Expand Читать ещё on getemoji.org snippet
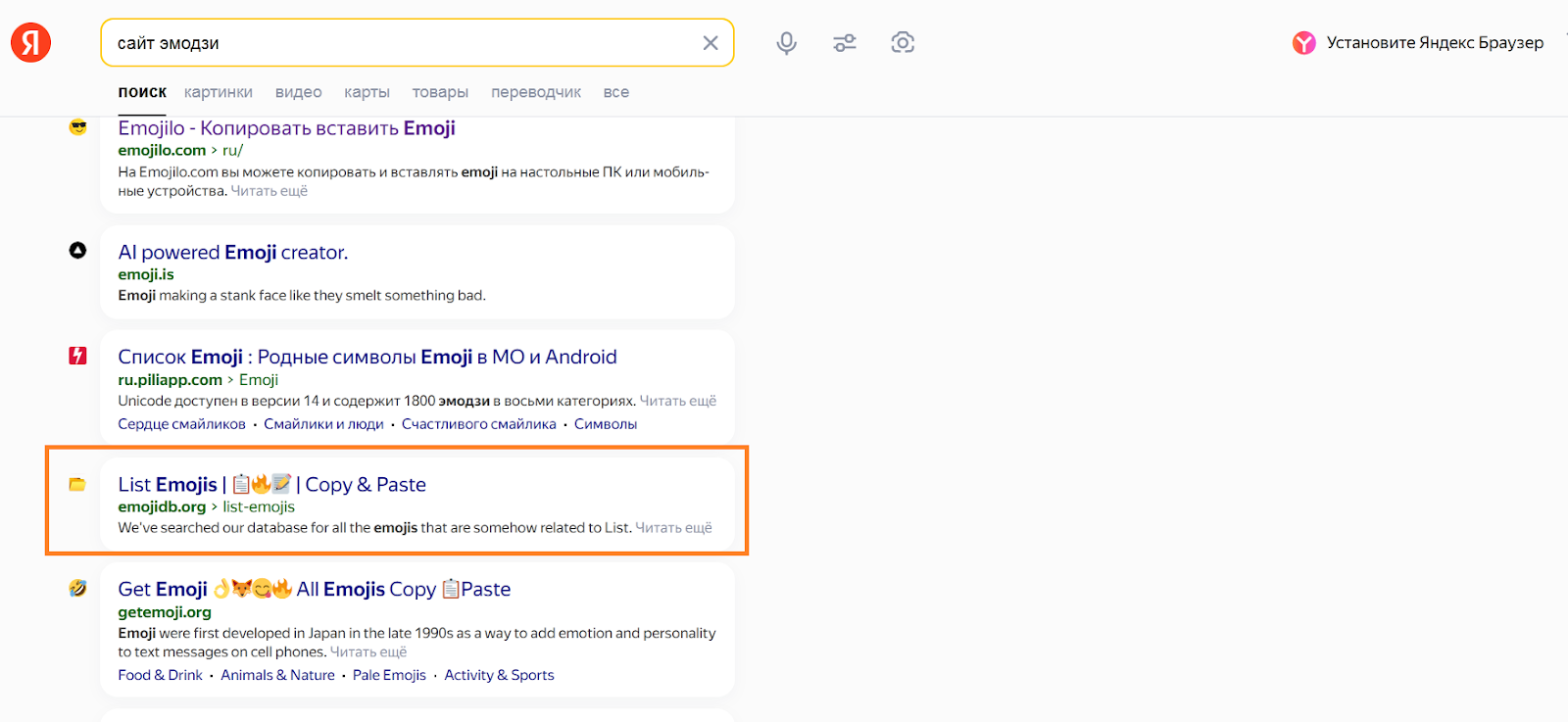Viewport: 1568px width, 722px height. coord(368,652)
